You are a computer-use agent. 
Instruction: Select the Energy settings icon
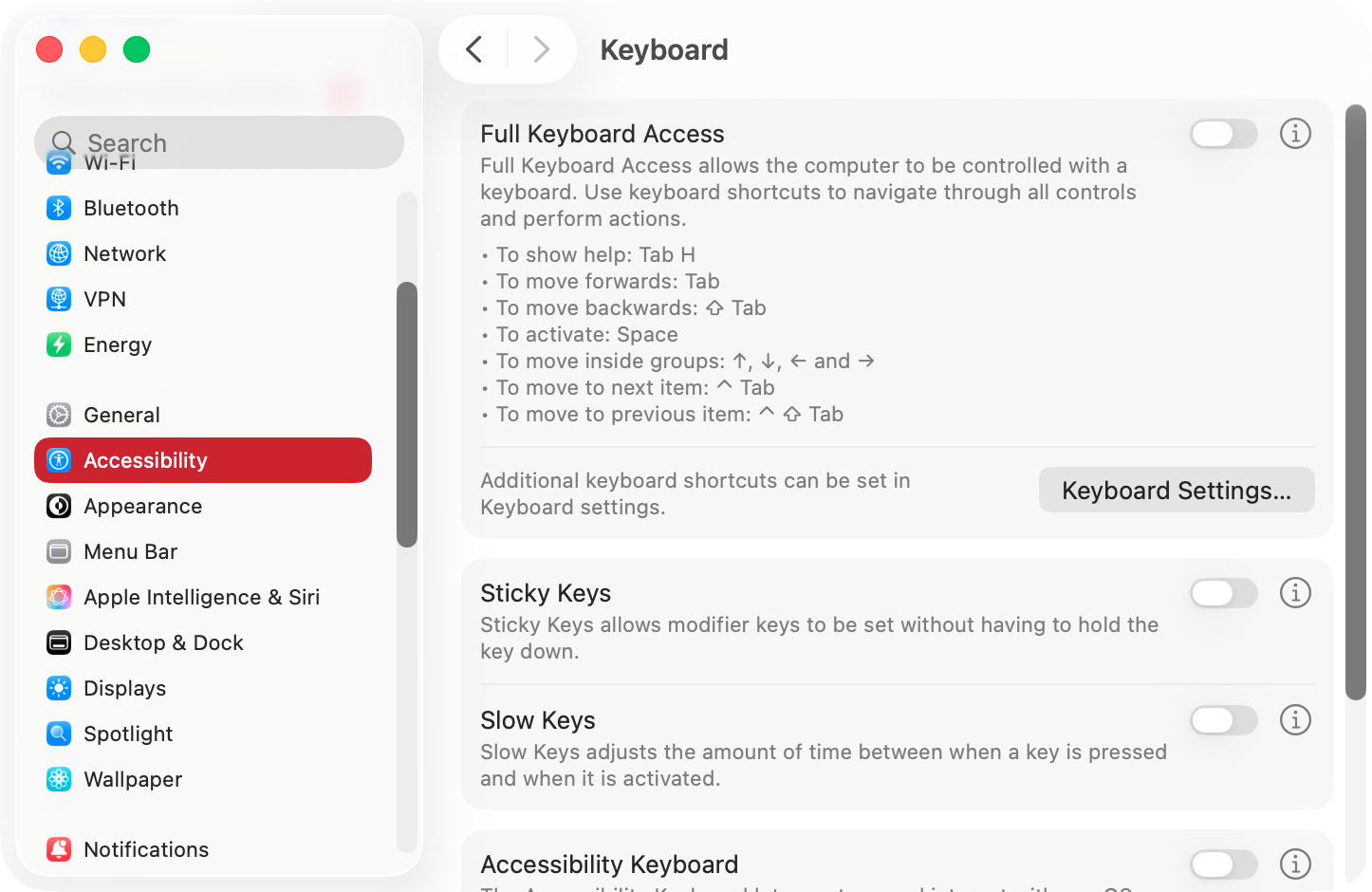click(59, 344)
